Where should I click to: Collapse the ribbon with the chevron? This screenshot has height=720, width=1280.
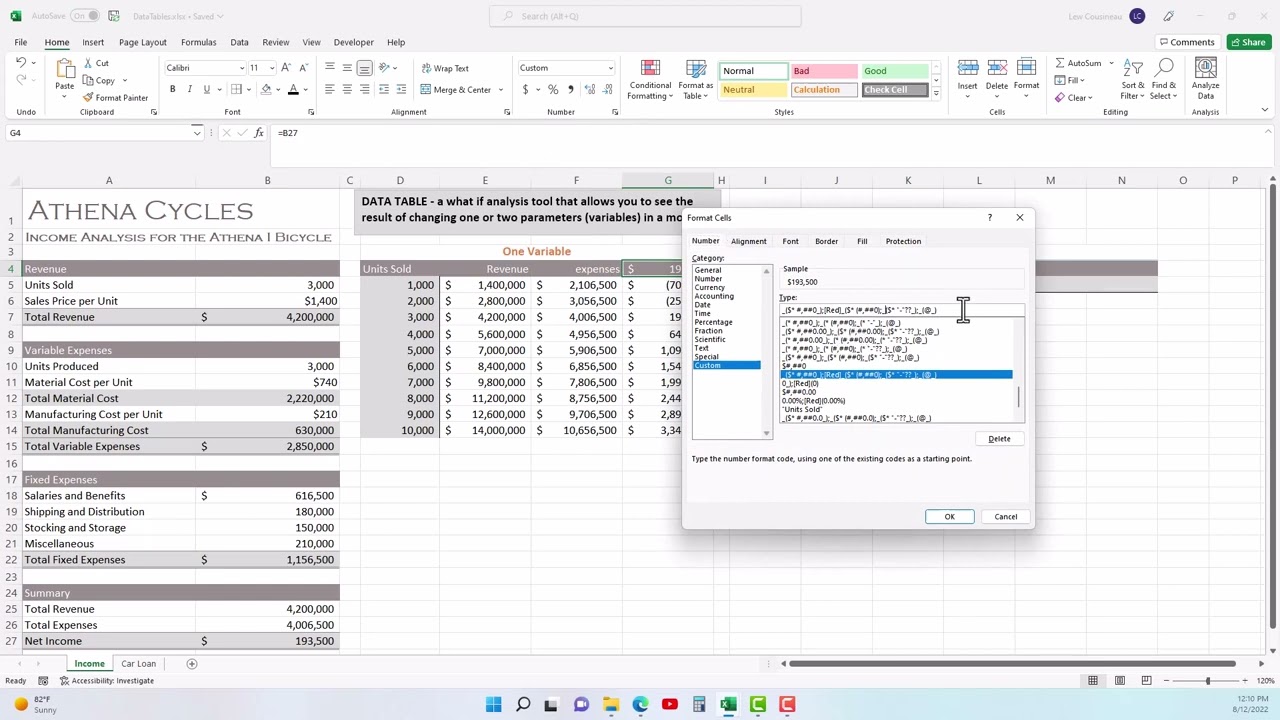pyautogui.click(x=1265, y=111)
